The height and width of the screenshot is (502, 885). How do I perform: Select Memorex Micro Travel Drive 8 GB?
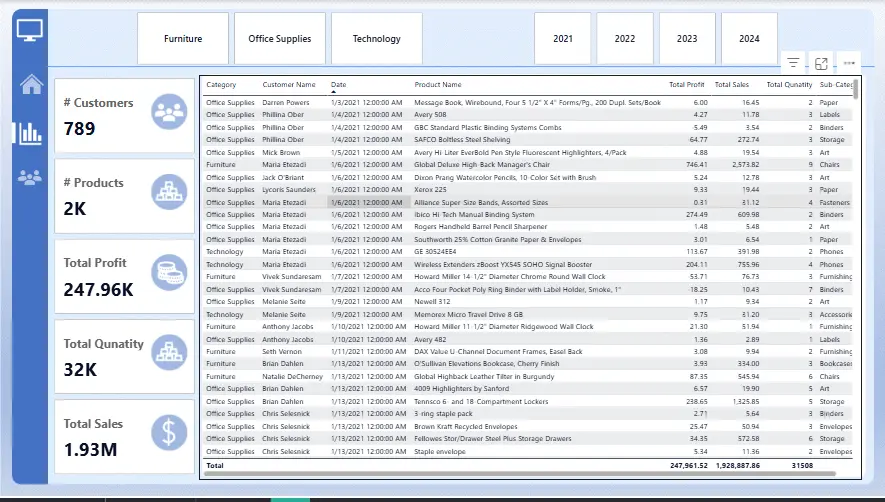(468, 315)
